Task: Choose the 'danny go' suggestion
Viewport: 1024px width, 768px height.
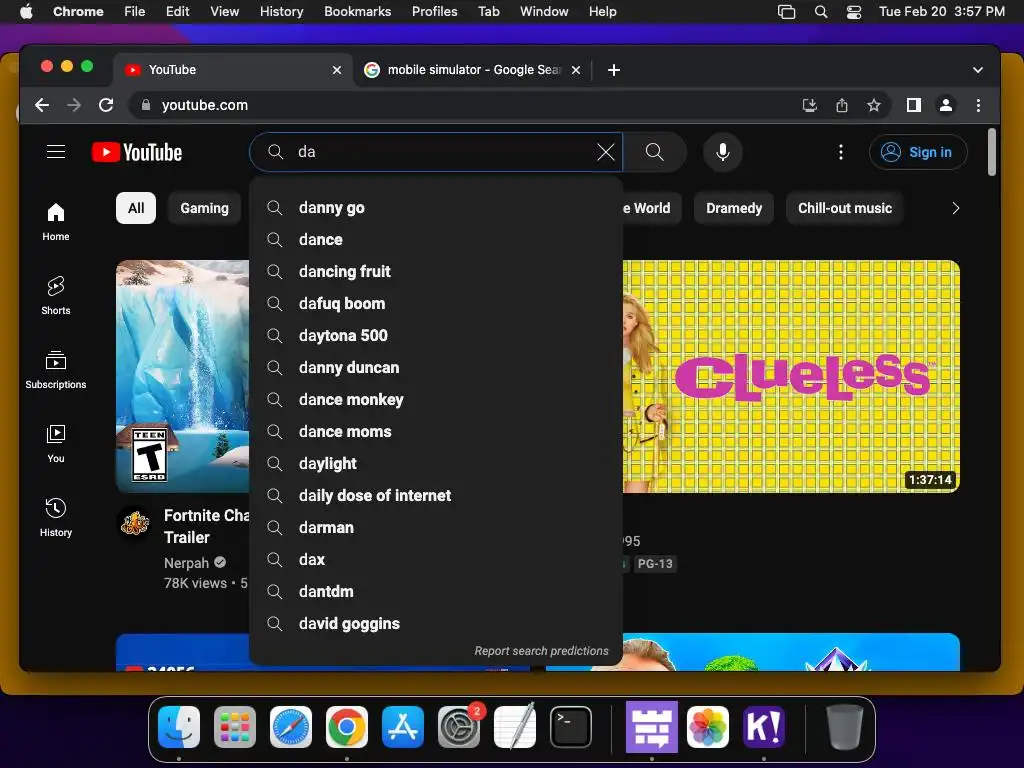Action: tap(436, 208)
